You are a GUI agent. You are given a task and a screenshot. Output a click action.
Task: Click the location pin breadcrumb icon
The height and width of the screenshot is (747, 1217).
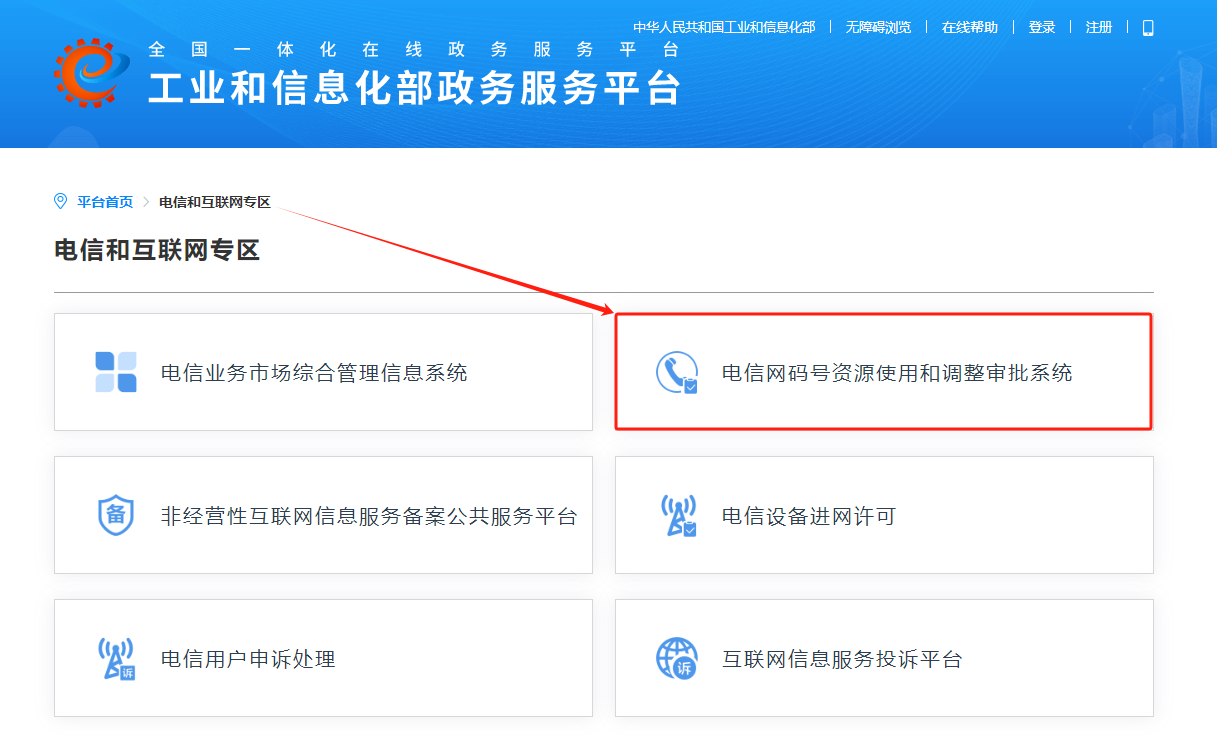pos(61,202)
